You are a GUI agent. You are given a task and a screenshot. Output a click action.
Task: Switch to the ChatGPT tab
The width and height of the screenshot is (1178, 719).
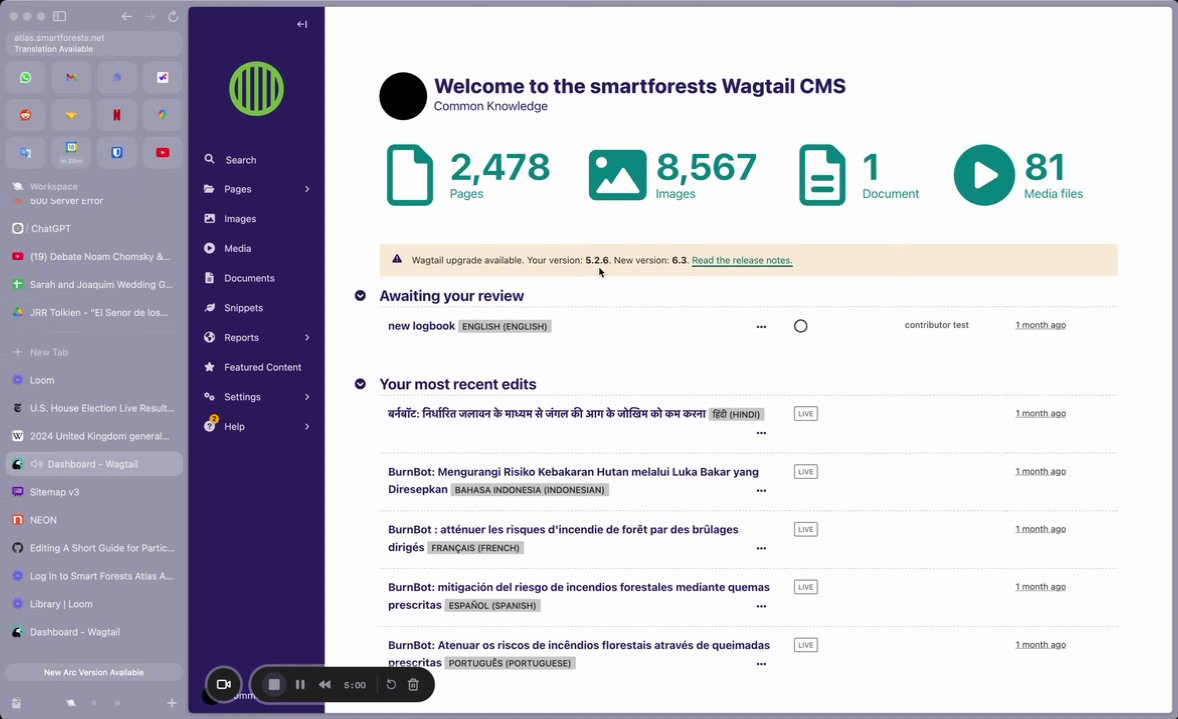pos(94,228)
